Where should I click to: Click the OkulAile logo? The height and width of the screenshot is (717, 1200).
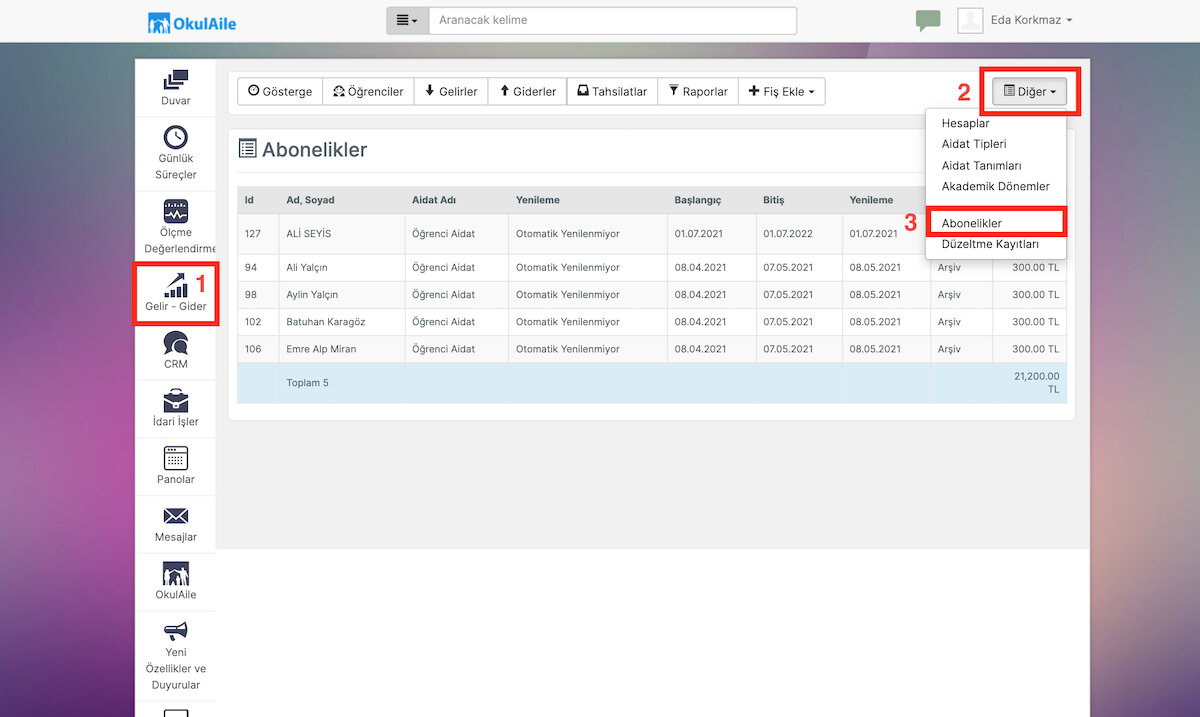(192, 22)
